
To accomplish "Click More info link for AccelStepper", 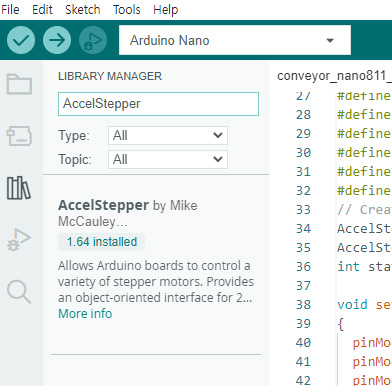I will [85, 314].
